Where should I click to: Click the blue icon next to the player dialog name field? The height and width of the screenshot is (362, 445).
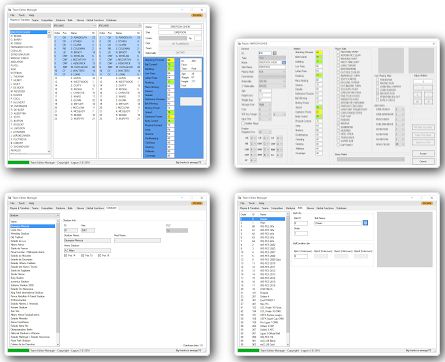(x=284, y=62)
